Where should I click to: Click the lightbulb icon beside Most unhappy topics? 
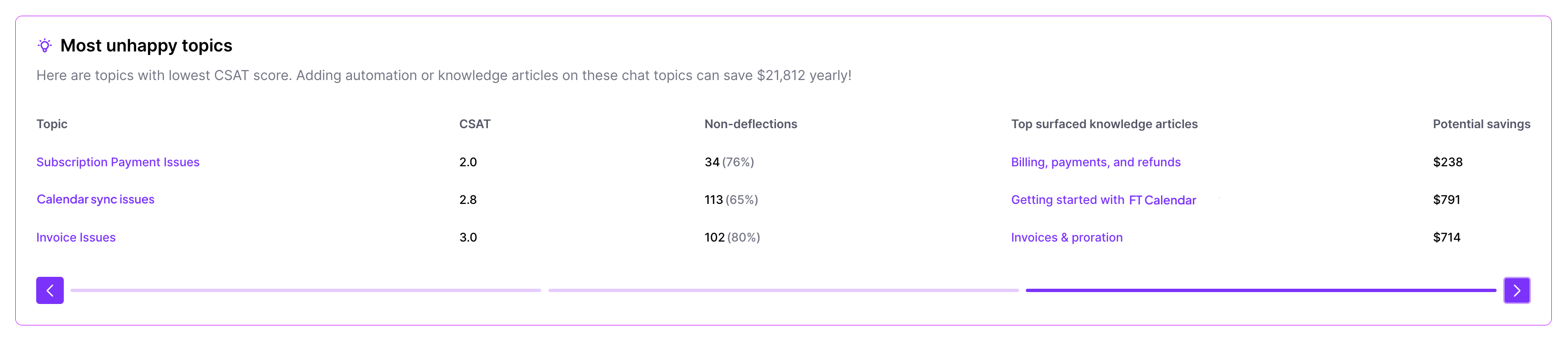44,46
